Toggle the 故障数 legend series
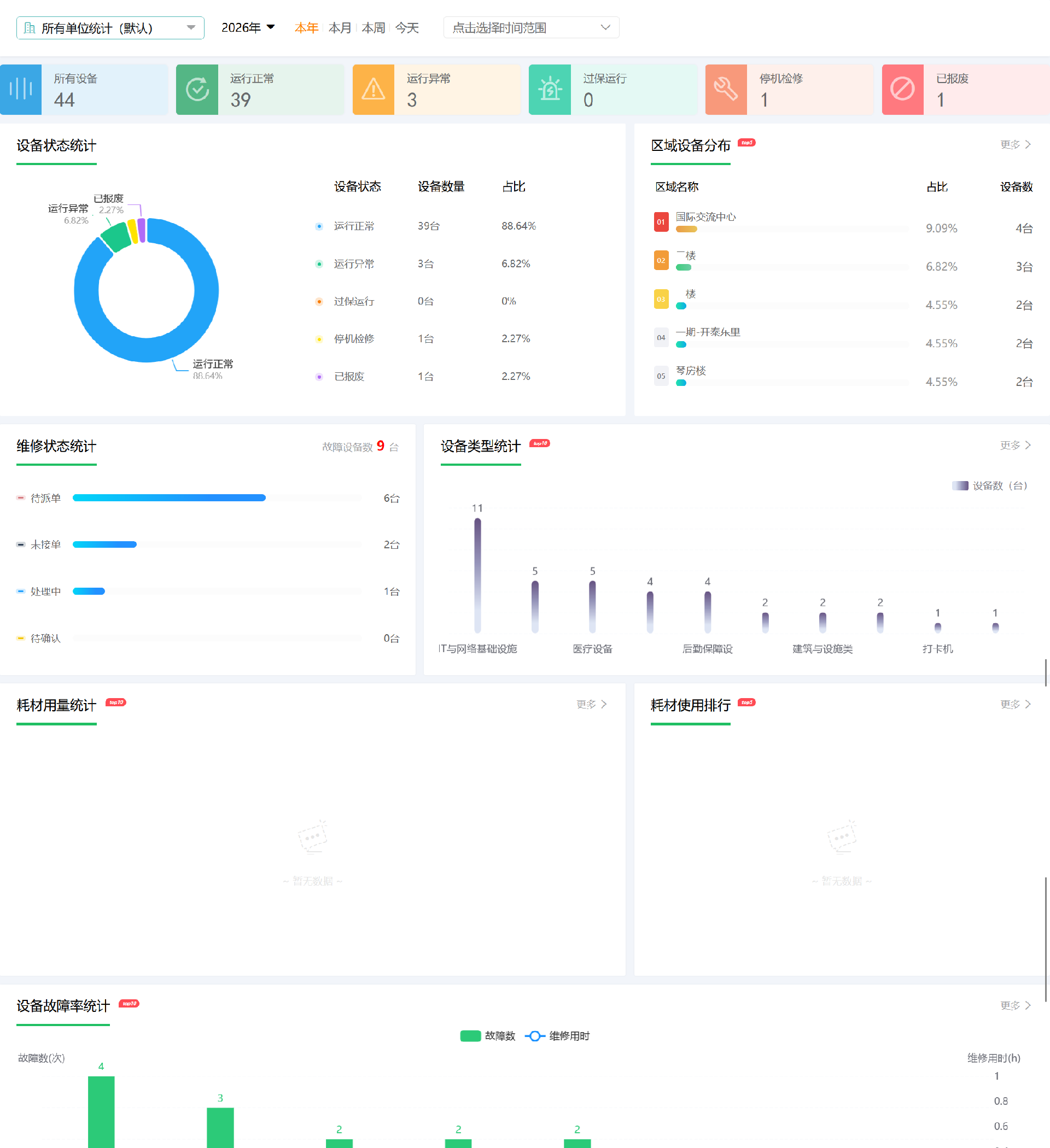The height and width of the screenshot is (1148, 1050). point(487,1036)
